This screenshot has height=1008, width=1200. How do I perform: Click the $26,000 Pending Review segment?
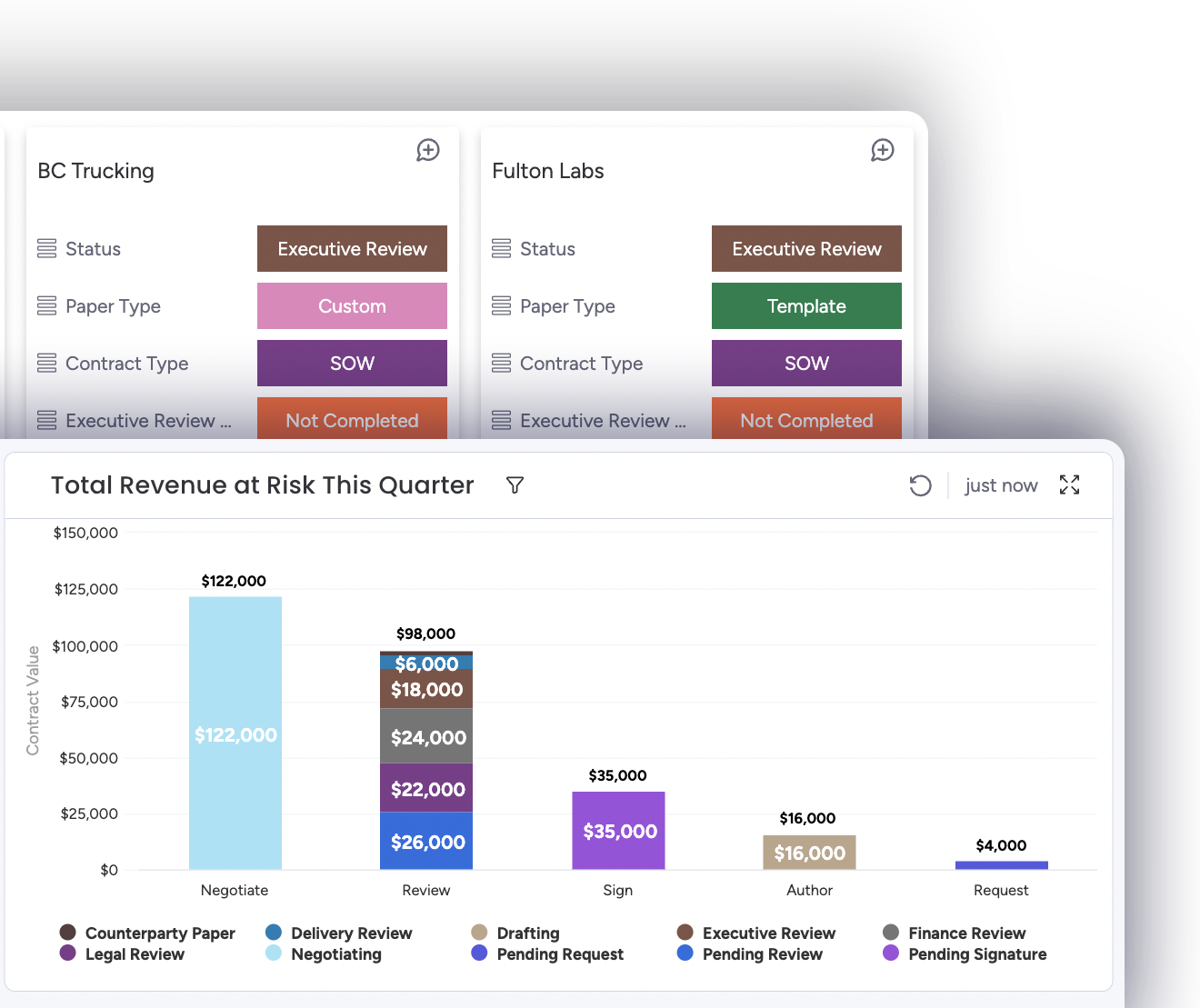tap(426, 841)
